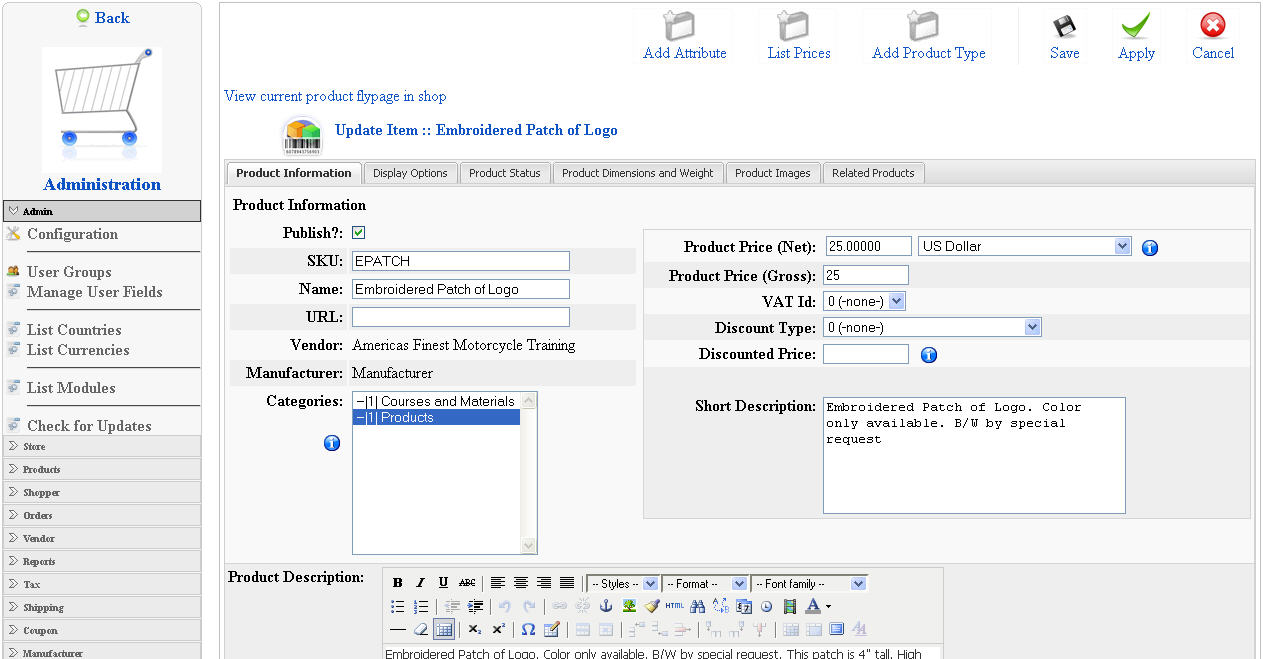
Task: Toggle italic in the description editor
Action: (420, 583)
